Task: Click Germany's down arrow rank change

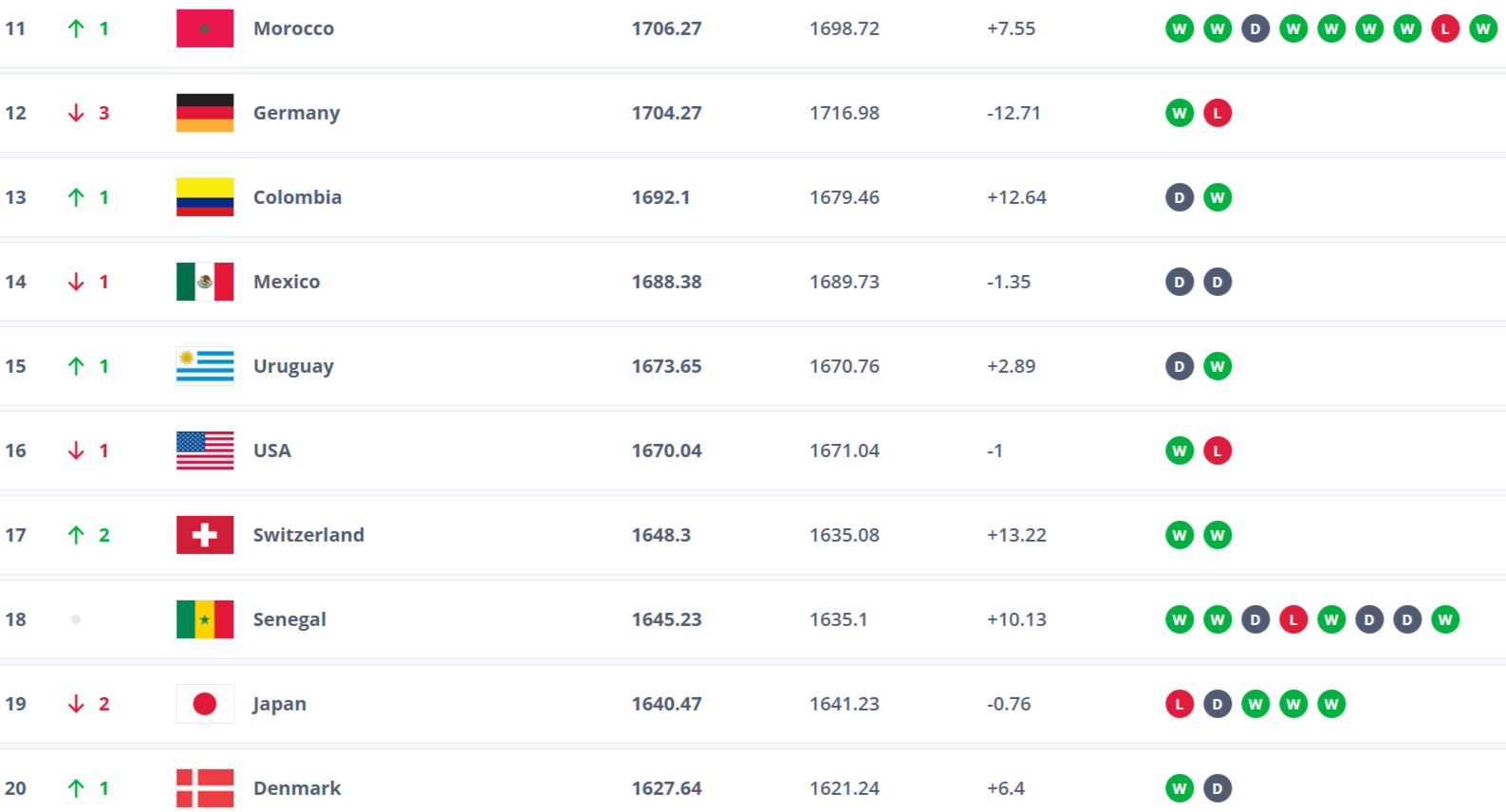Action: (77, 113)
